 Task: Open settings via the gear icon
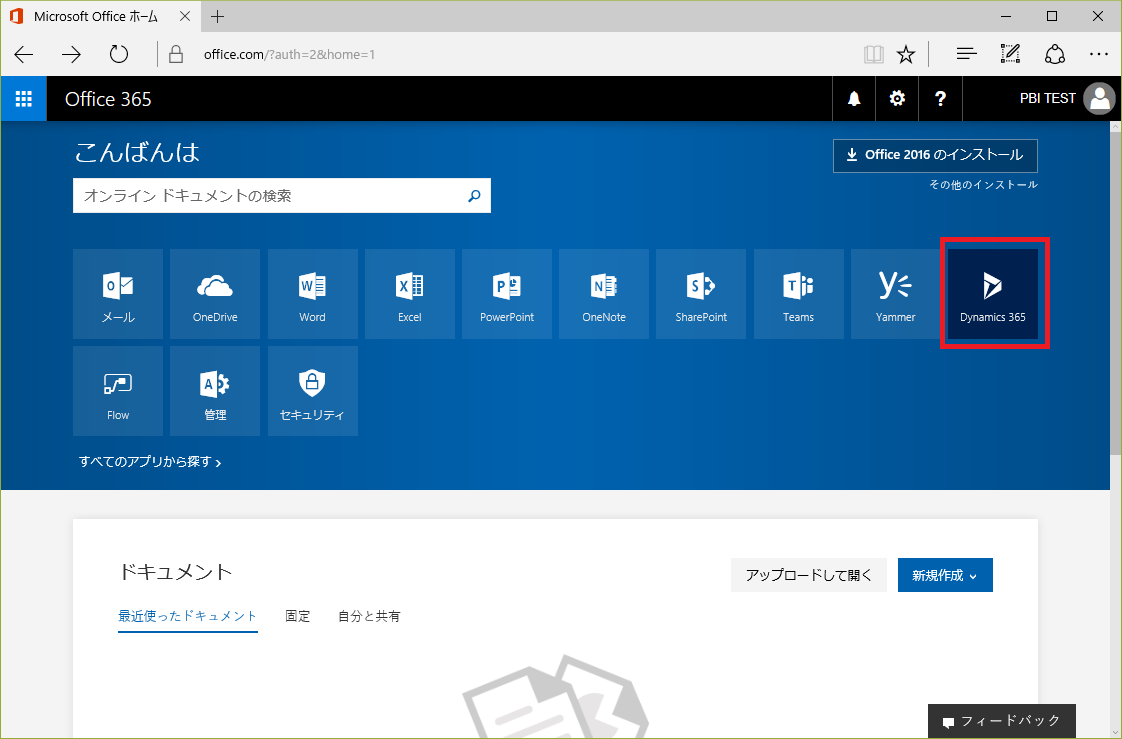pos(897,99)
